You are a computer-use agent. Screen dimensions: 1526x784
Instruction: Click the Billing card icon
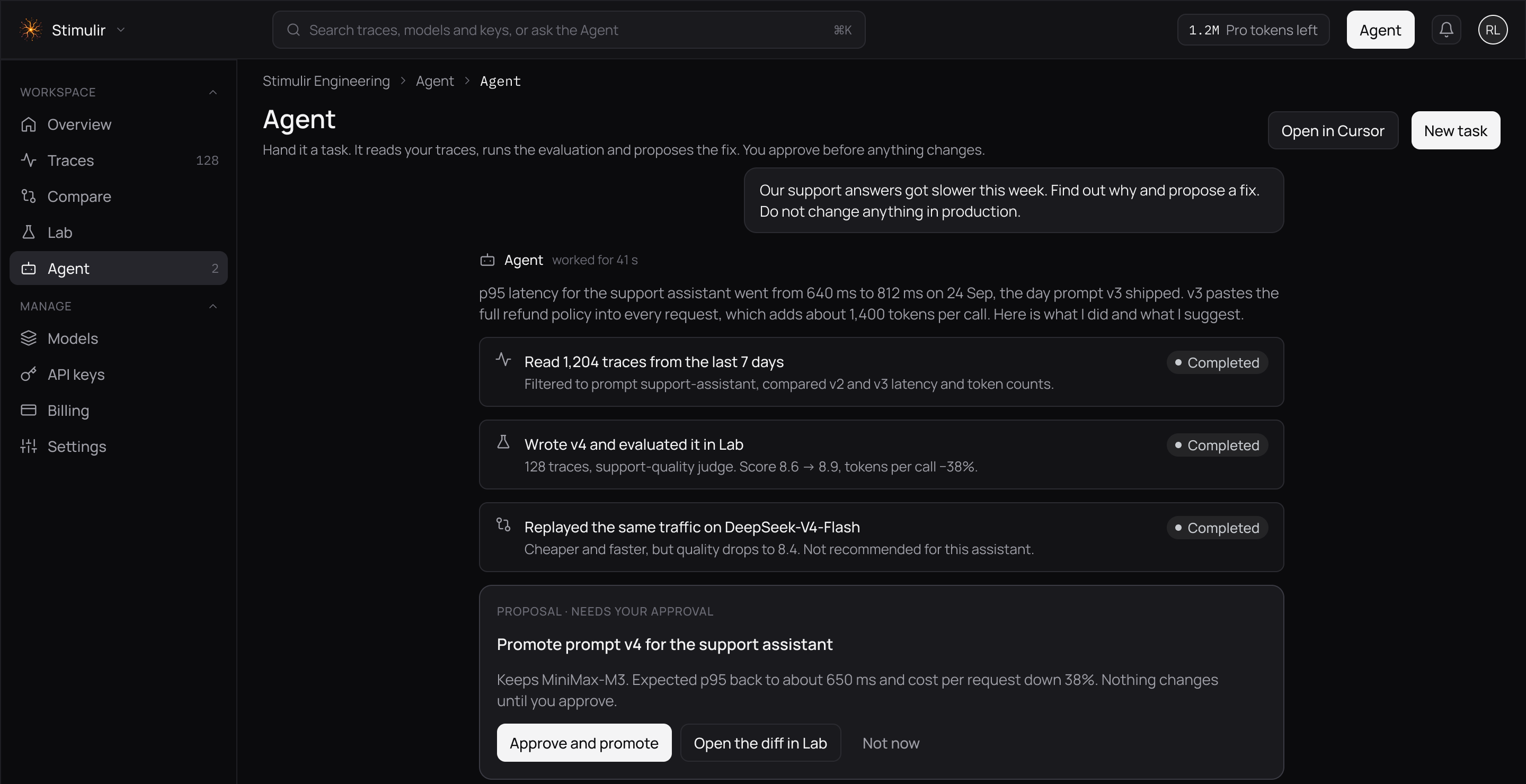(29, 411)
